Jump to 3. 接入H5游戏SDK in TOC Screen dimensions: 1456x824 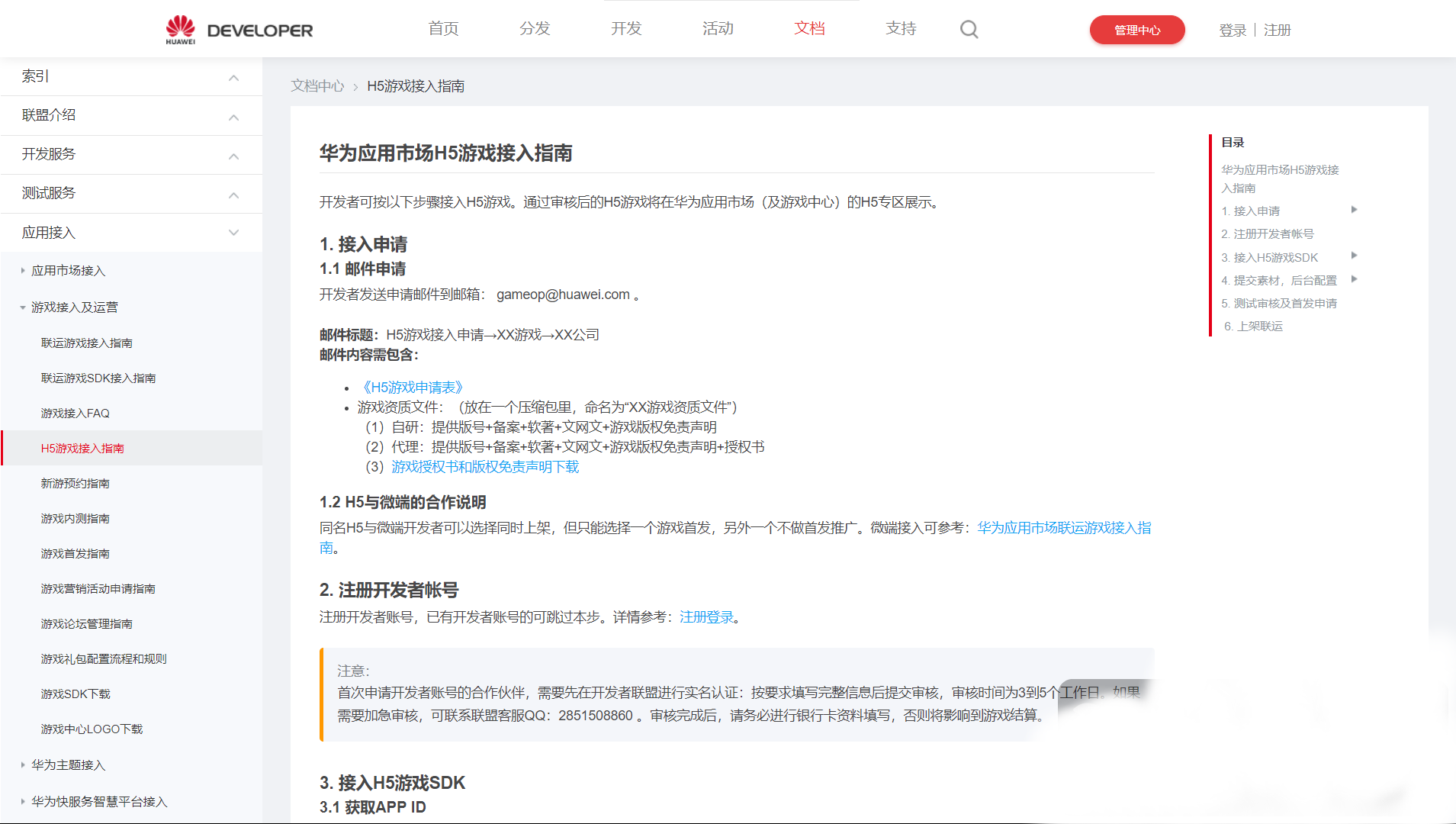coord(1269,258)
